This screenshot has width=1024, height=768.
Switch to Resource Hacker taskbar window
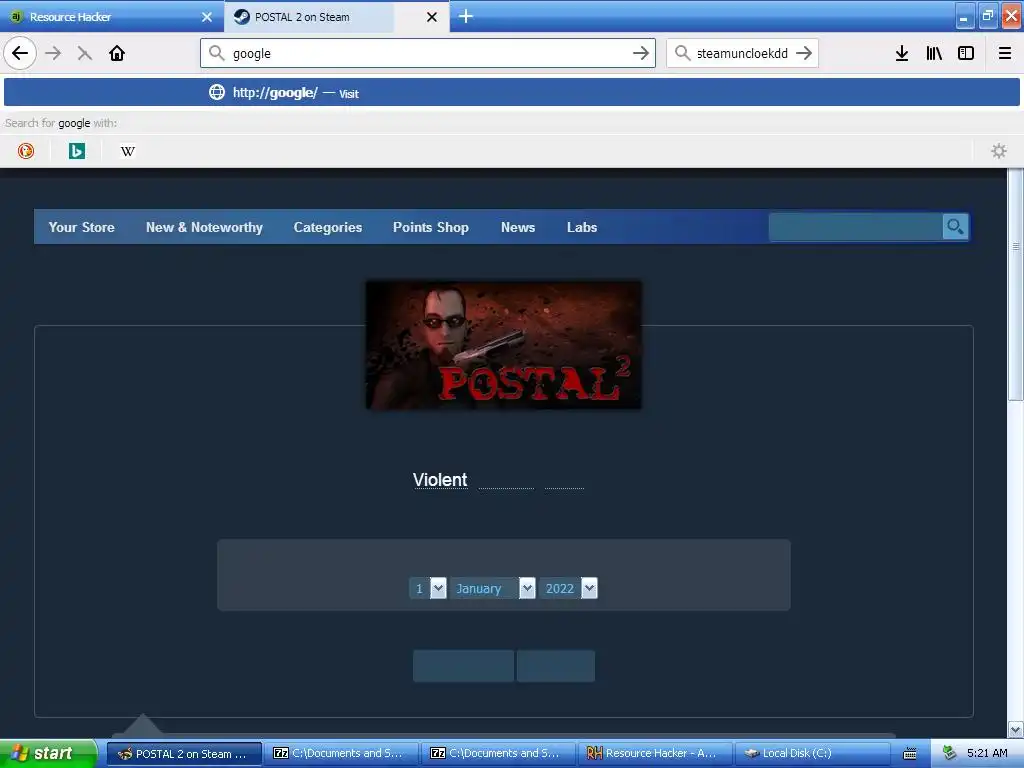tap(655, 754)
